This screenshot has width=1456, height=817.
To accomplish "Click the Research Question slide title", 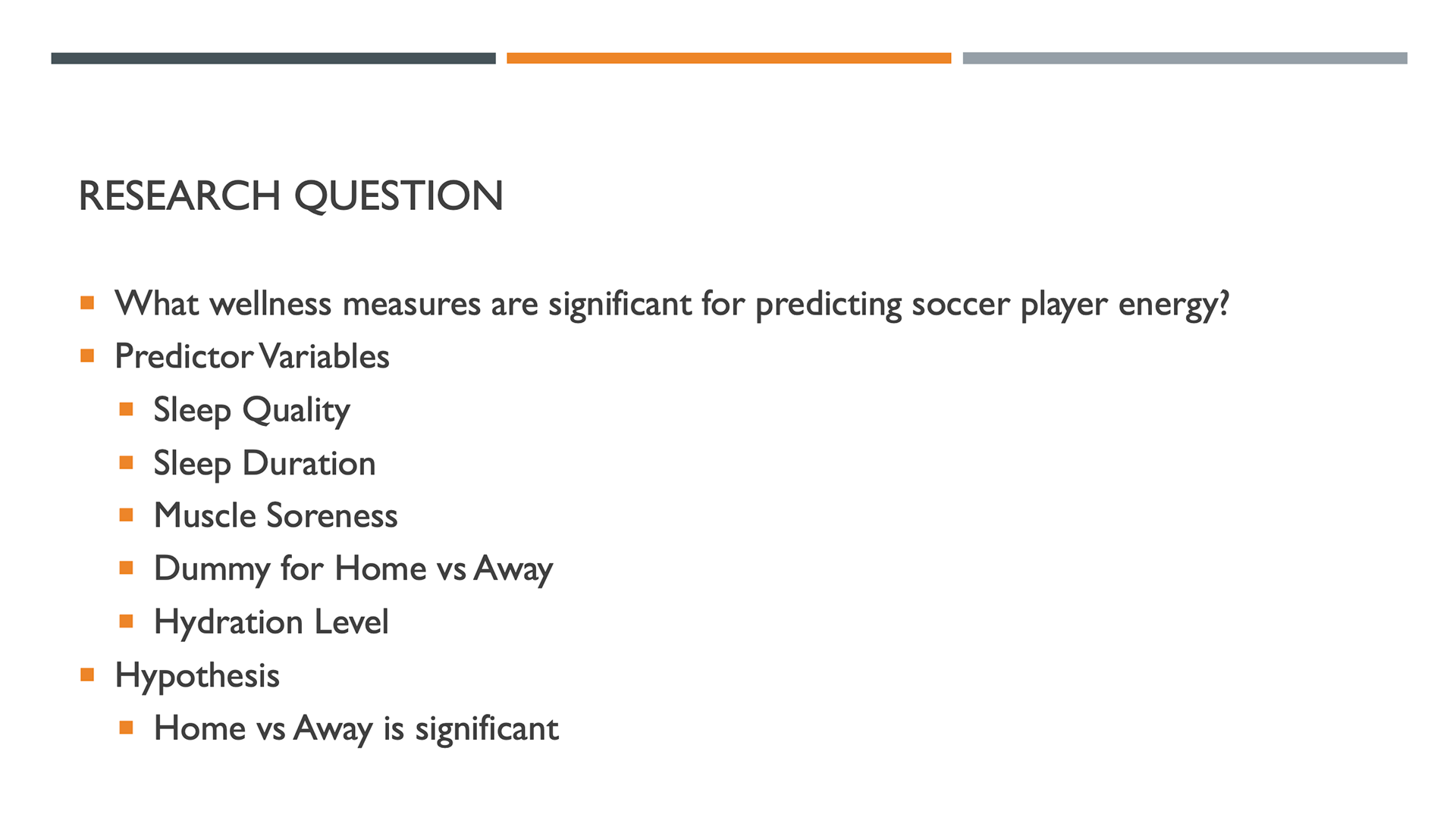I will pos(290,196).
